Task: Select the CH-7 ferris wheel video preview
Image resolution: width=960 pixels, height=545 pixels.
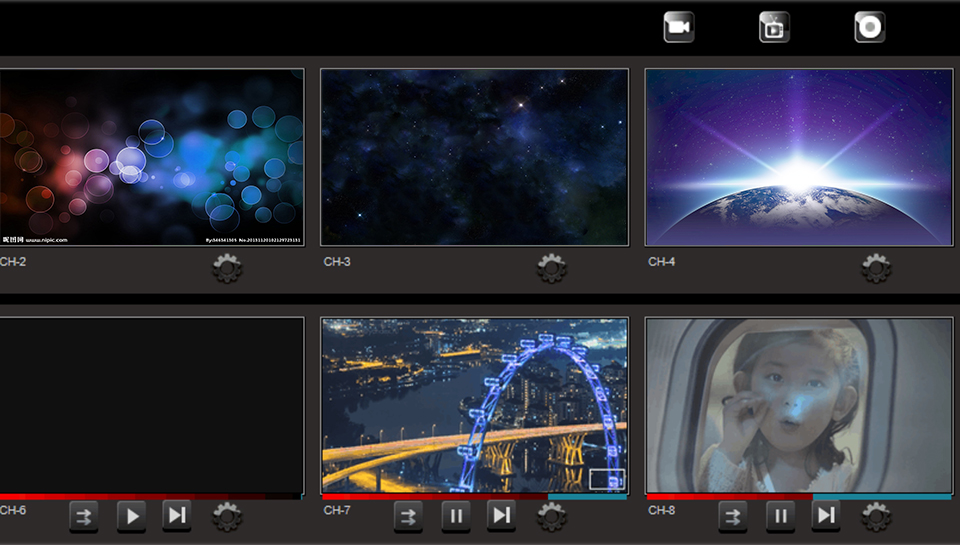Action: click(x=474, y=405)
